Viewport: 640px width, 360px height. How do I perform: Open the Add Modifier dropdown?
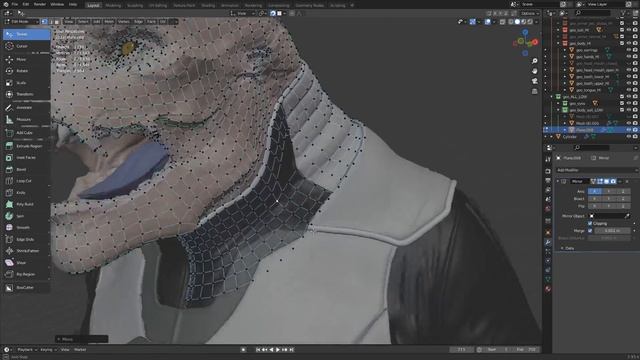point(597,170)
